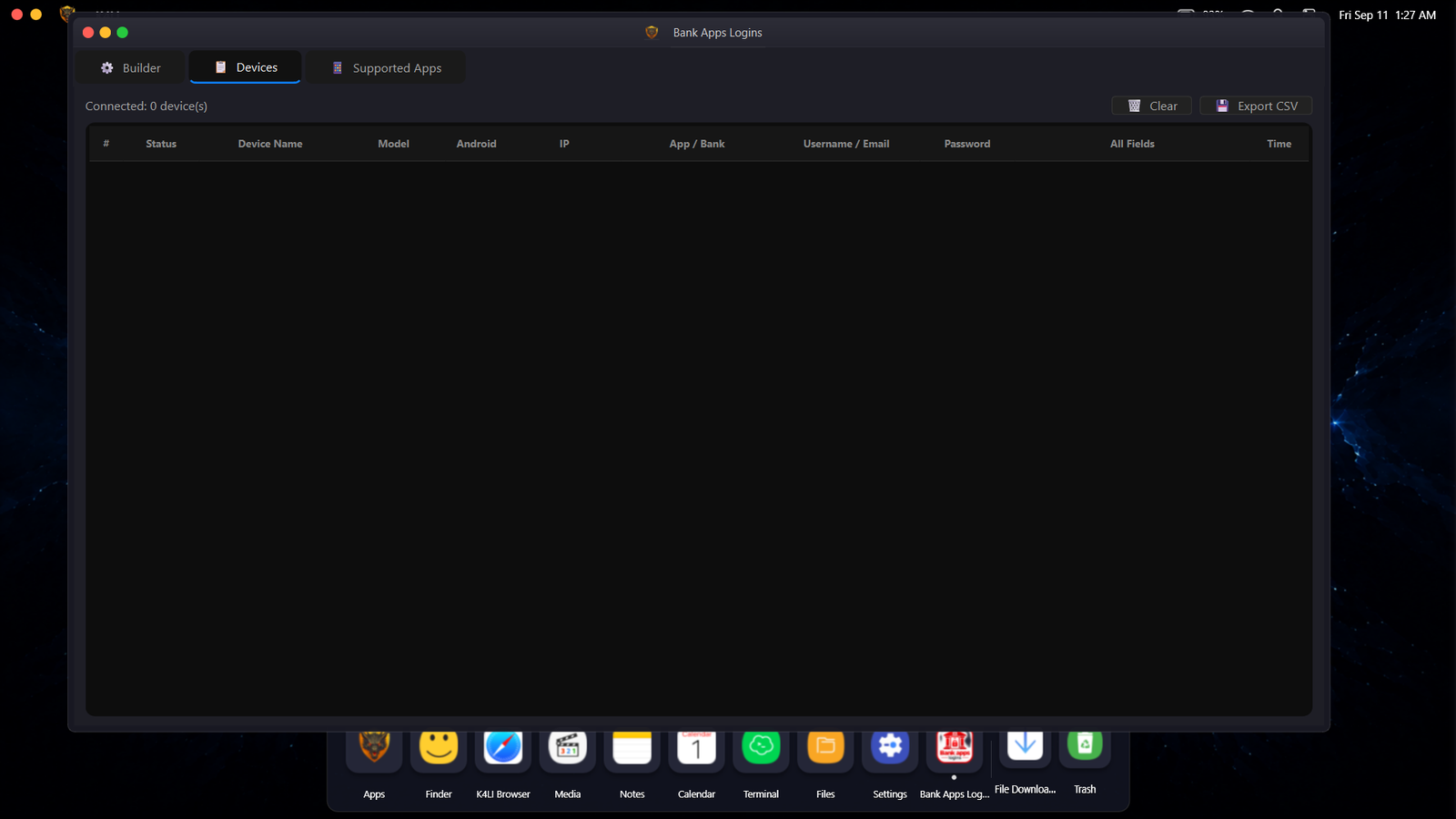Click the date and time in menu bar
1456x819 pixels.
point(1387,15)
